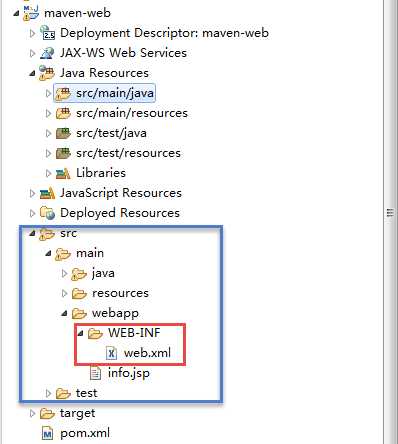Select the 'JAX-WS Web Services' label

pos(123,53)
